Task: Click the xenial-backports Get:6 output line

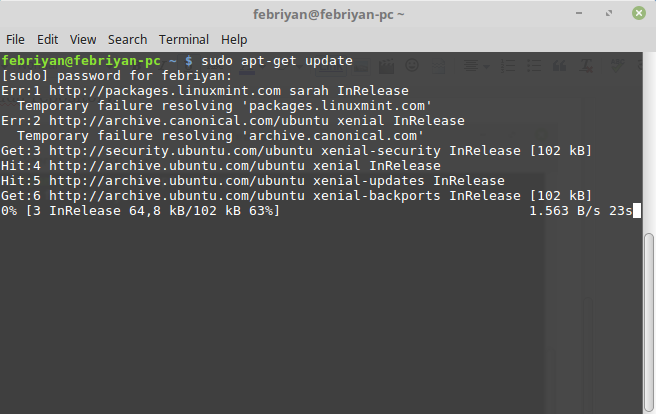Action: pyautogui.click(x=296, y=195)
